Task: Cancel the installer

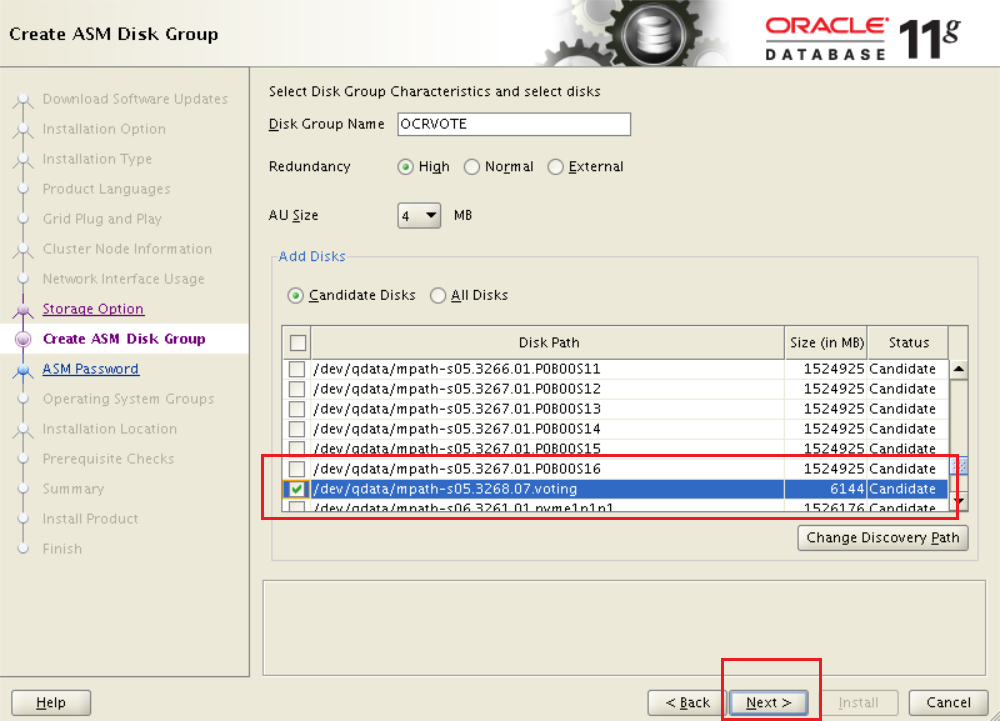Action: click(x=948, y=703)
